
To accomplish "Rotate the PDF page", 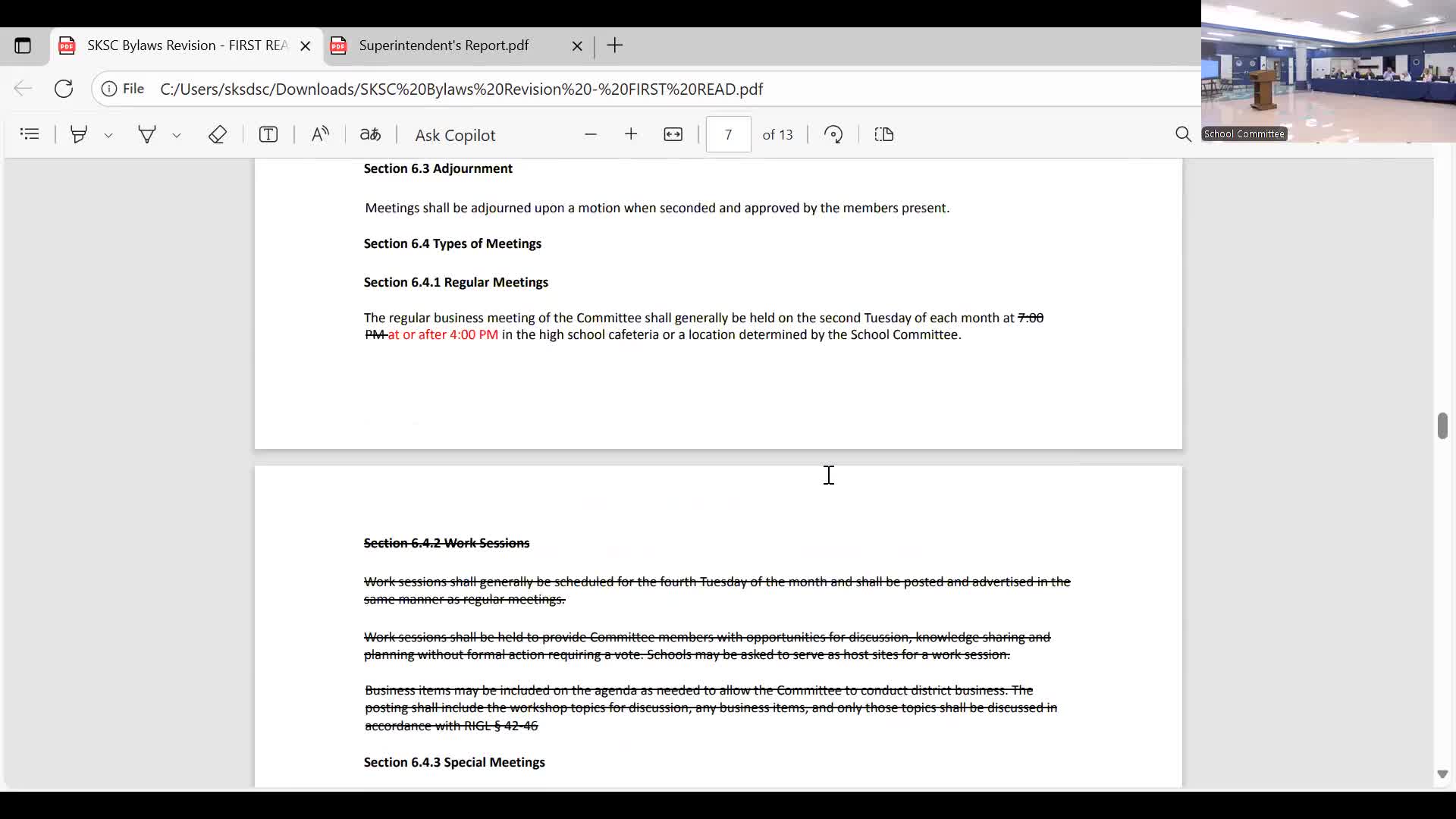I will [x=833, y=134].
